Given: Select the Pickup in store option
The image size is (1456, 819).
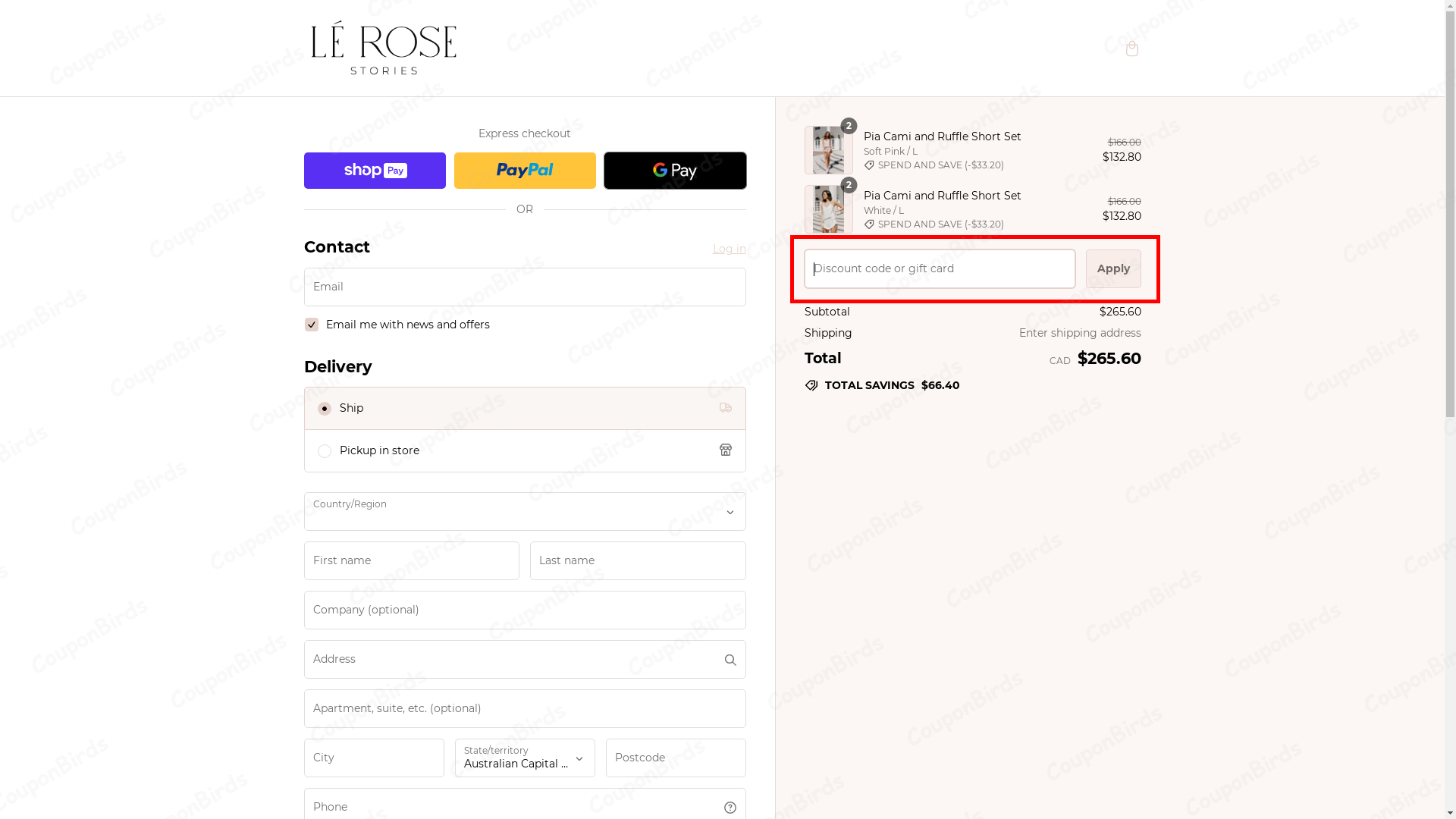Looking at the screenshot, I should click(325, 450).
